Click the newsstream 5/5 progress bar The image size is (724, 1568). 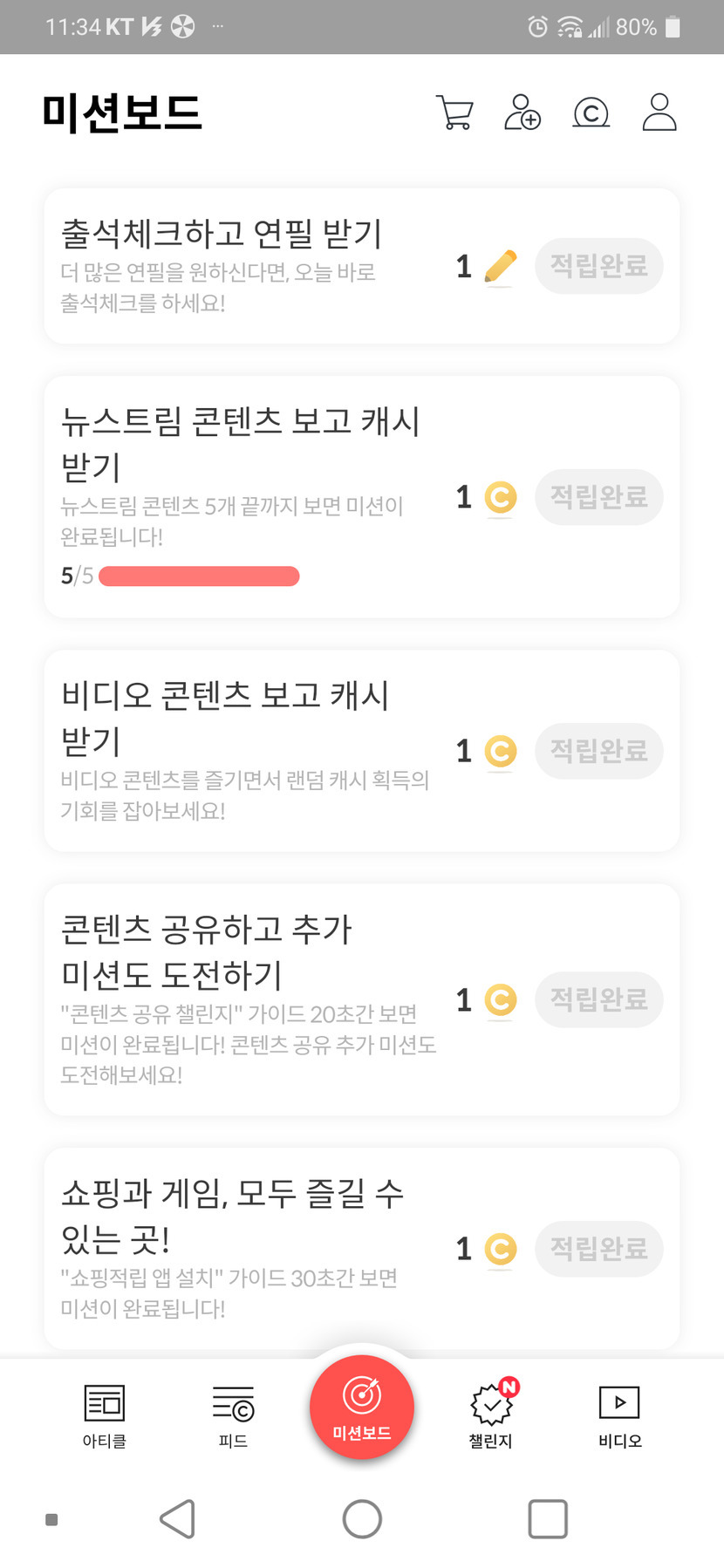(x=199, y=576)
